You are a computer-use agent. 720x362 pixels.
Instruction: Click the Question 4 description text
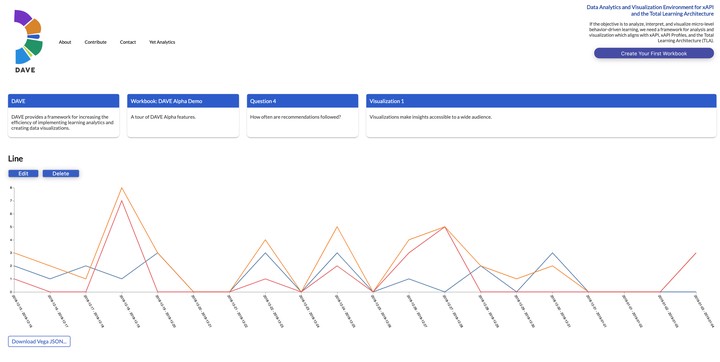click(x=295, y=117)
